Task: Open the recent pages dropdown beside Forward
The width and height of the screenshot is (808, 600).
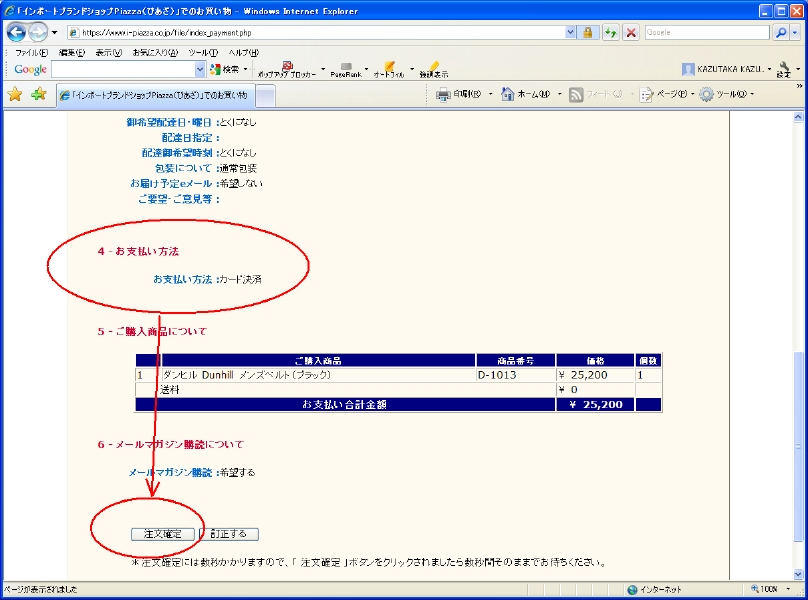Action: [54, 32]
